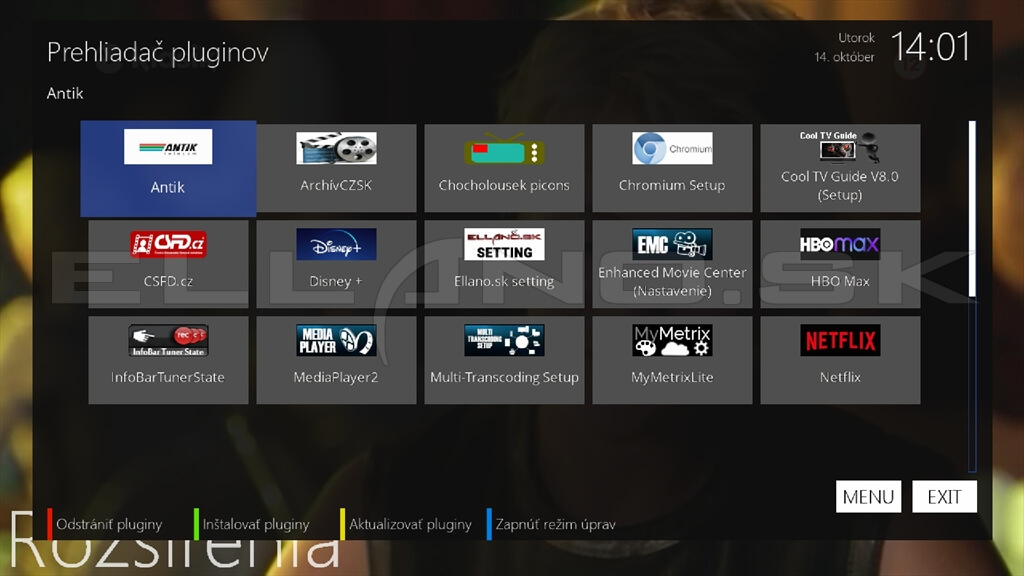Launch the Netflix plugin
The width and height of the screenshot is (1024, 576).
point(840,360)
